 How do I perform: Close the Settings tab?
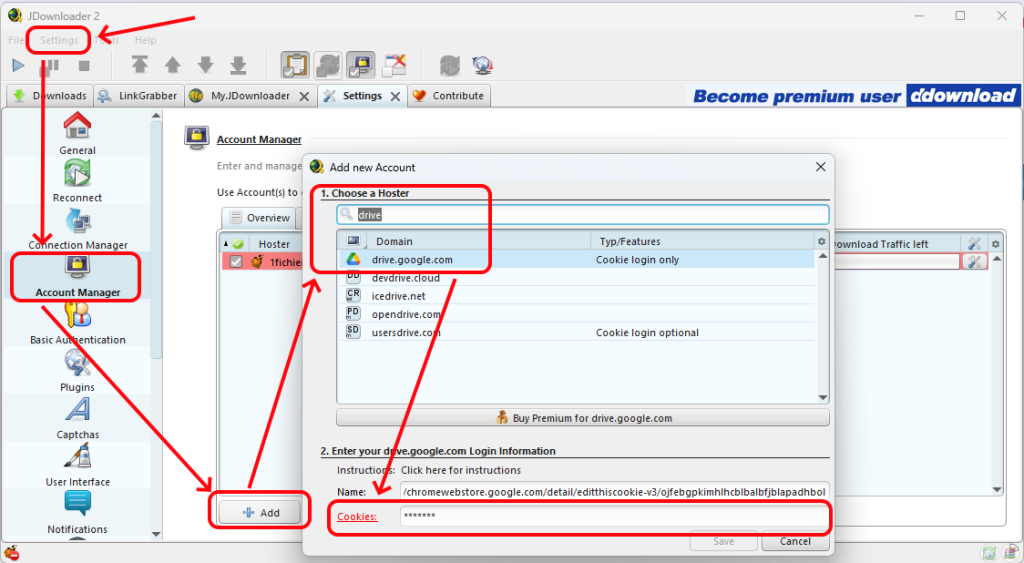point(395,96)
